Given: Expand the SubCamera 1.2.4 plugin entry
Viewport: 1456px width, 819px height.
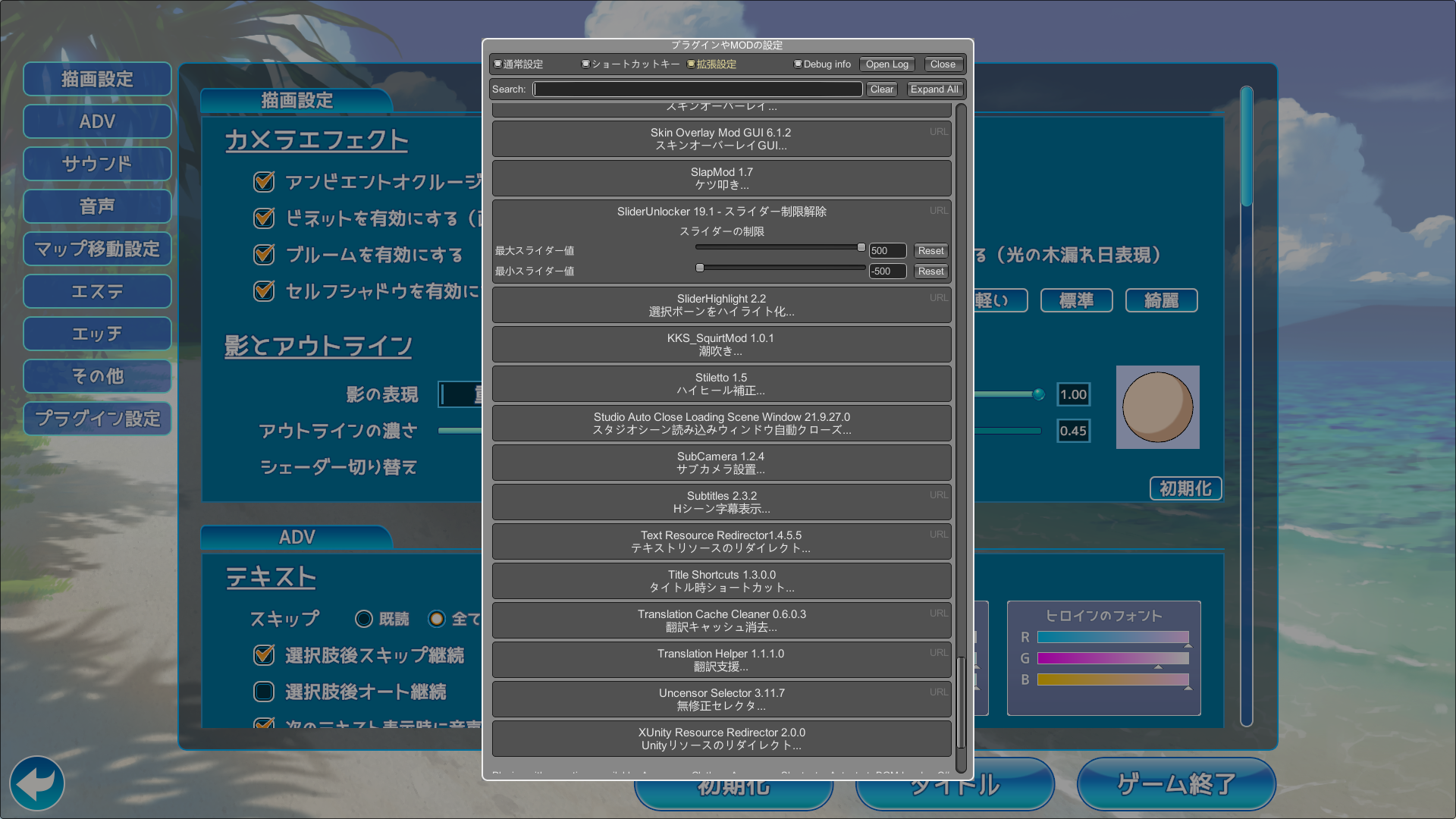Looking at the screenshot, I should pyautogui.click(x=720, y=463).
